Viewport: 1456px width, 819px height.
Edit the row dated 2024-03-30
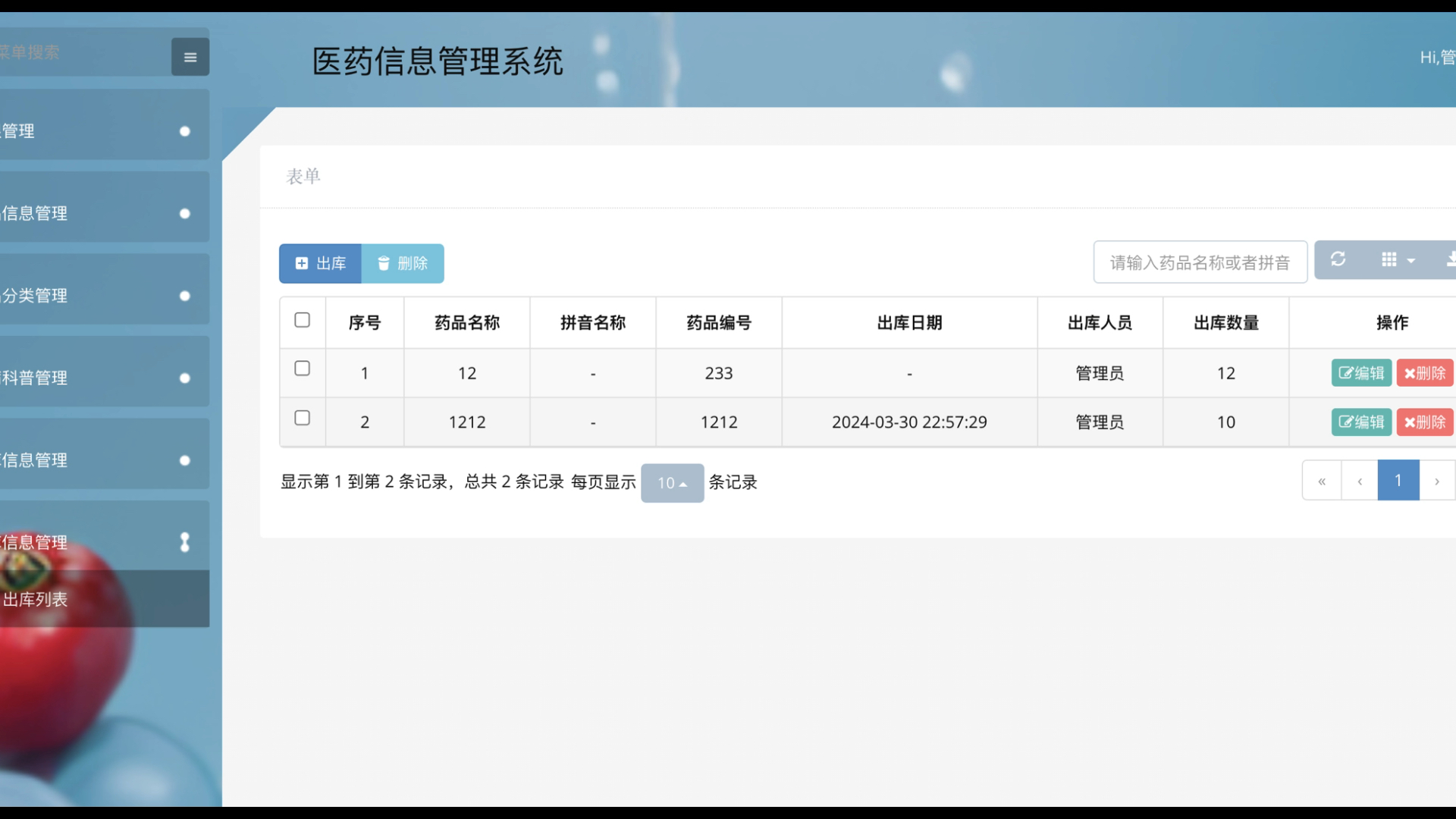click(1361, 422)
